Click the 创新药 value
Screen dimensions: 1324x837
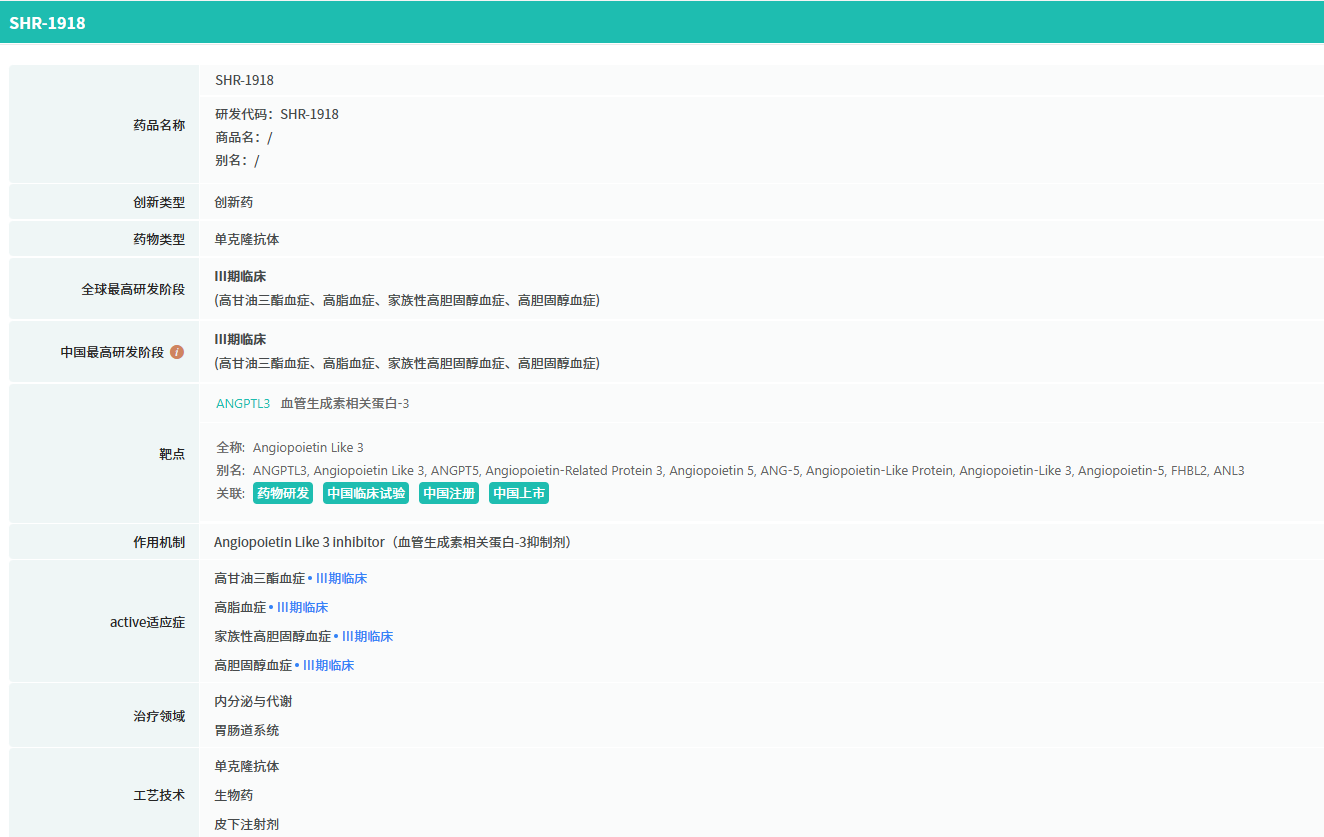pos(234,202)
